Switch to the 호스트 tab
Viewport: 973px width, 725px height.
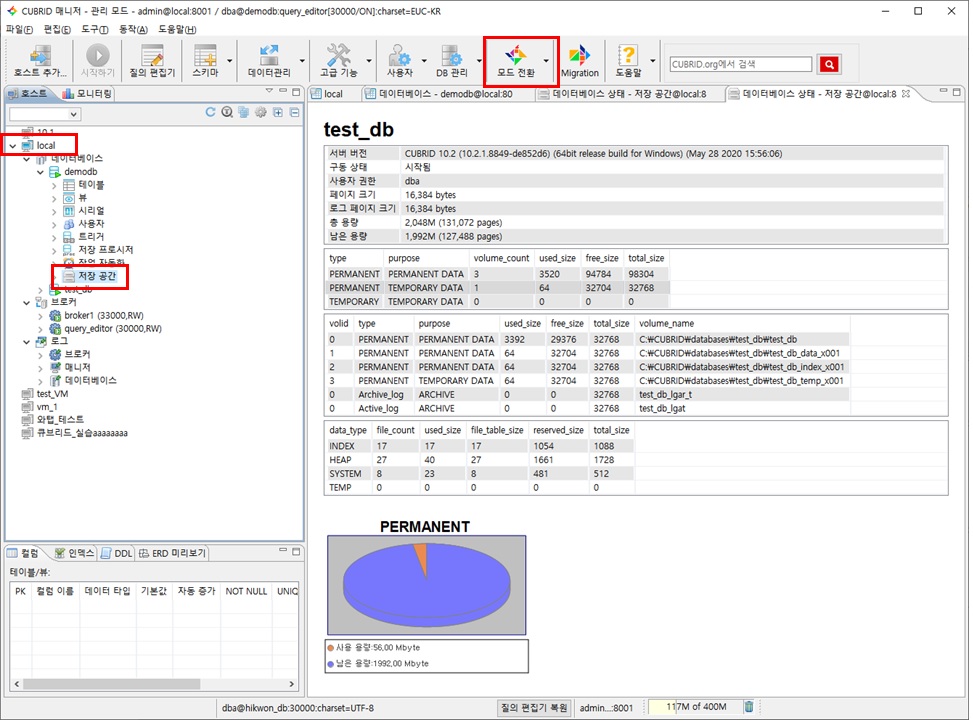tap(27, 94)
